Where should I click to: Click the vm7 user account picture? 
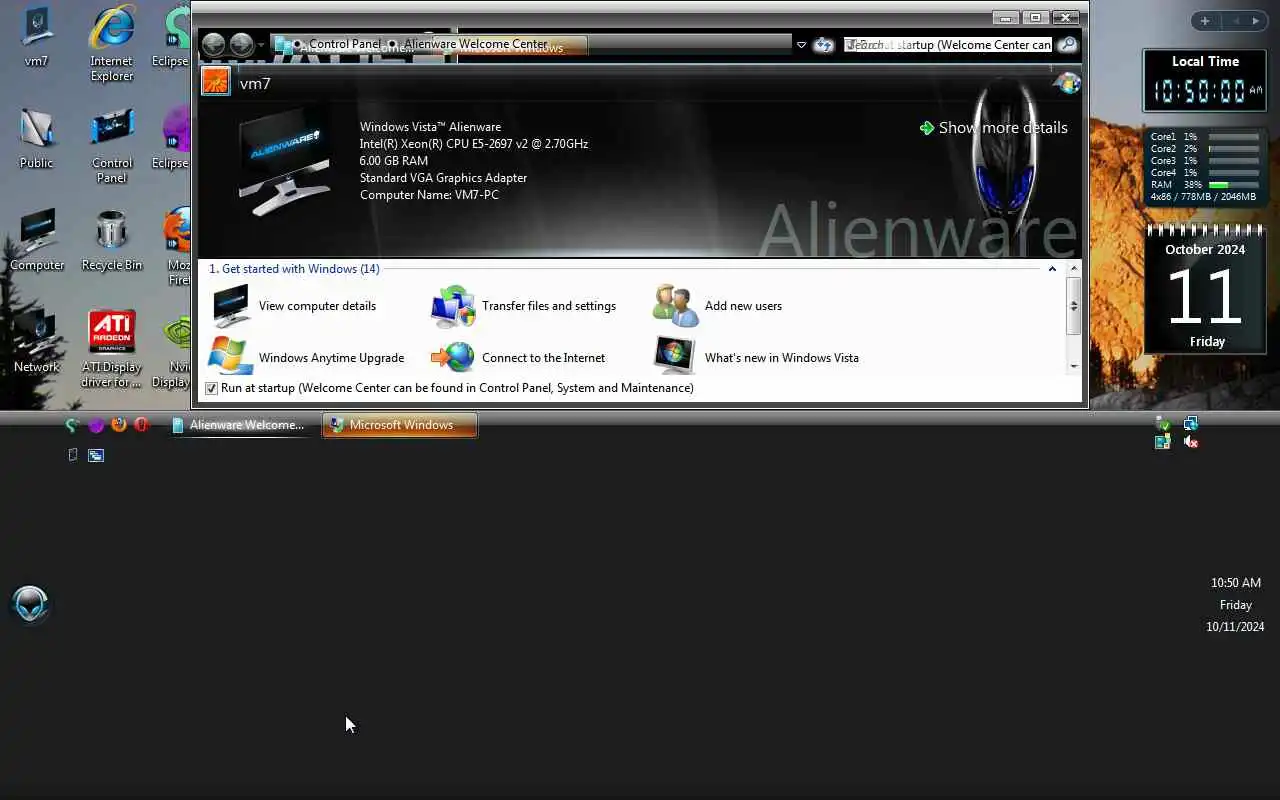click(x=216, y=81)
